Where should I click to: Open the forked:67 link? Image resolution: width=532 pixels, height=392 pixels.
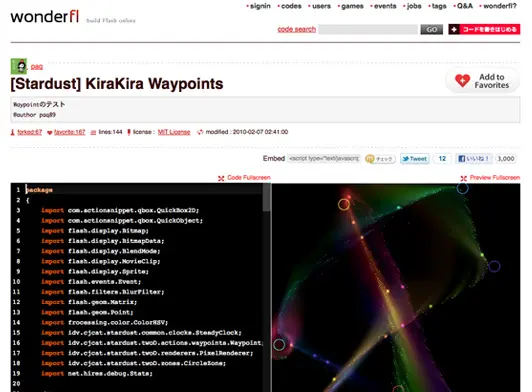[30, 132]
